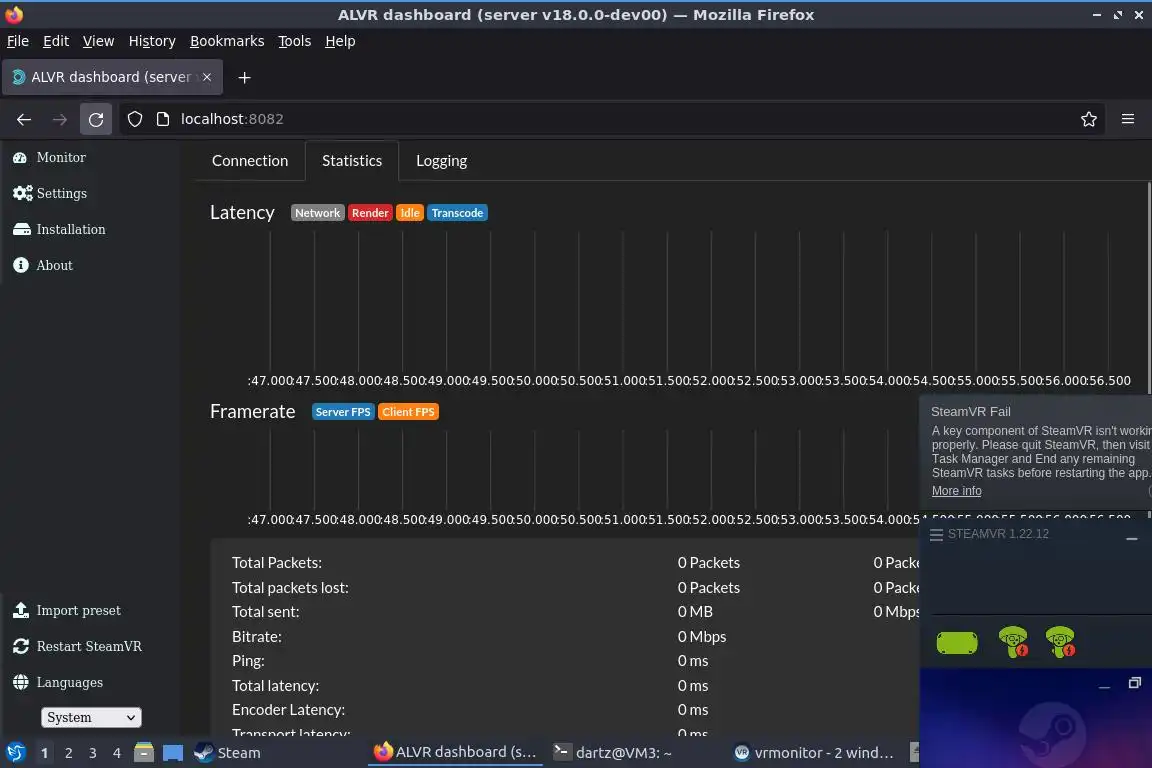The image size is (1152, 768).
Task: Select the Statistics tab
Action: [352, 161]
